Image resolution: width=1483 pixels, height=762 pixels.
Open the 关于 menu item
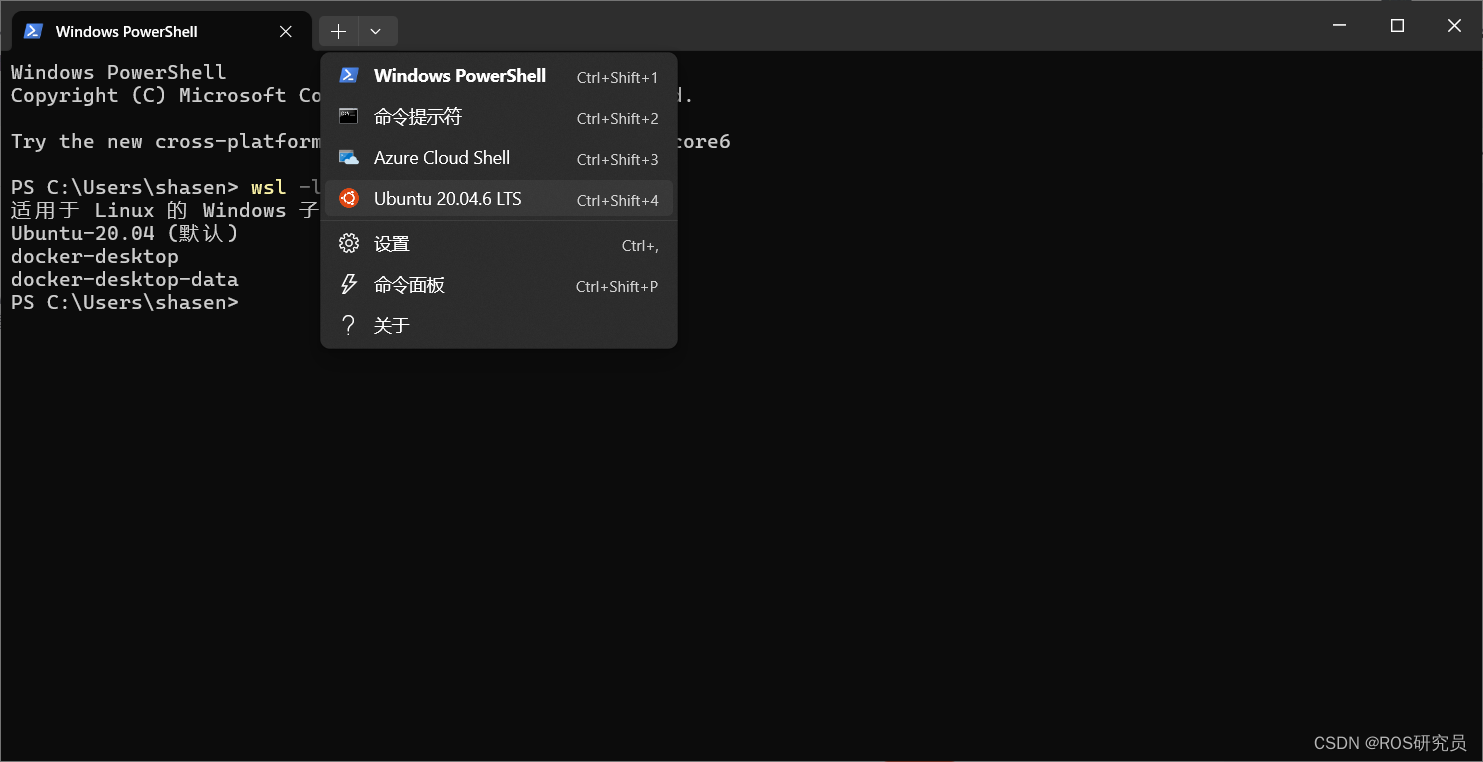click(499, 326)
